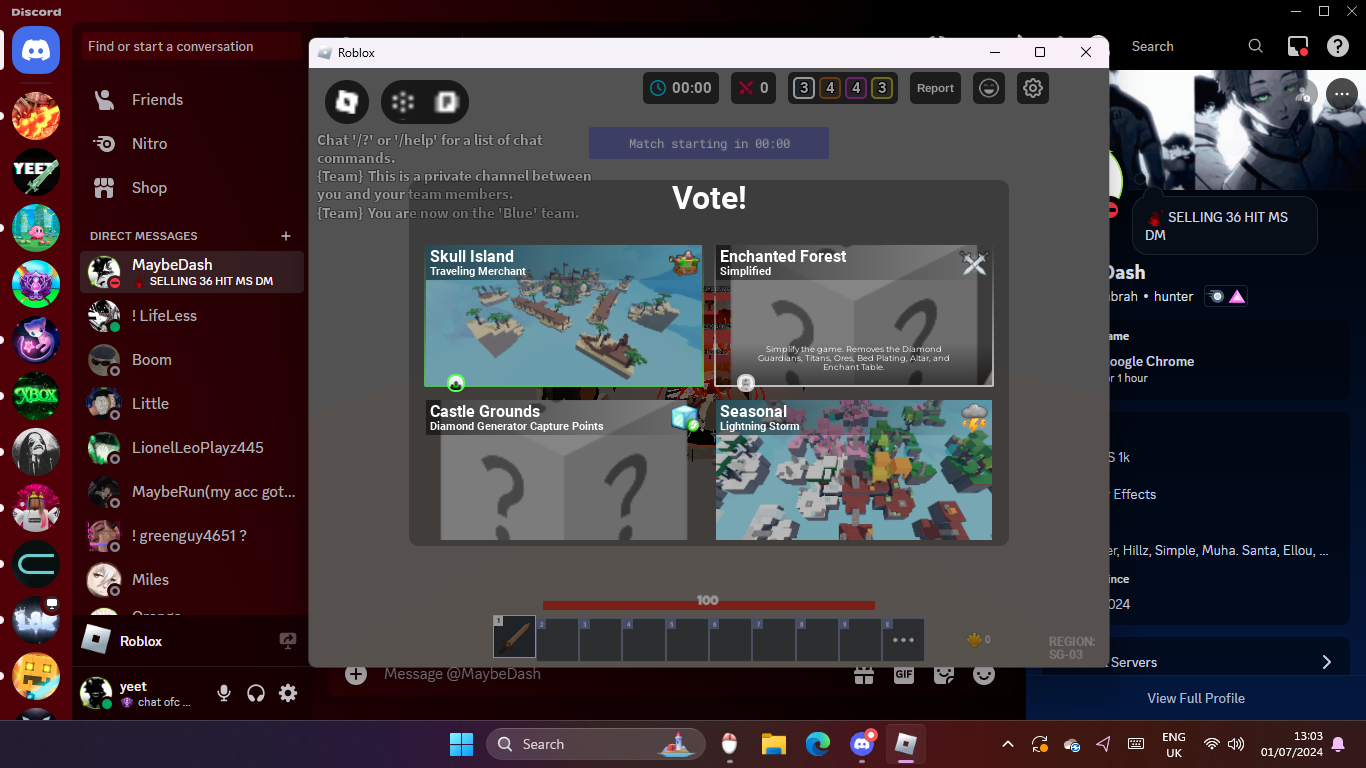
Task: Open the Little direct message
Action: pyautogui.click(x=192, y=404)
